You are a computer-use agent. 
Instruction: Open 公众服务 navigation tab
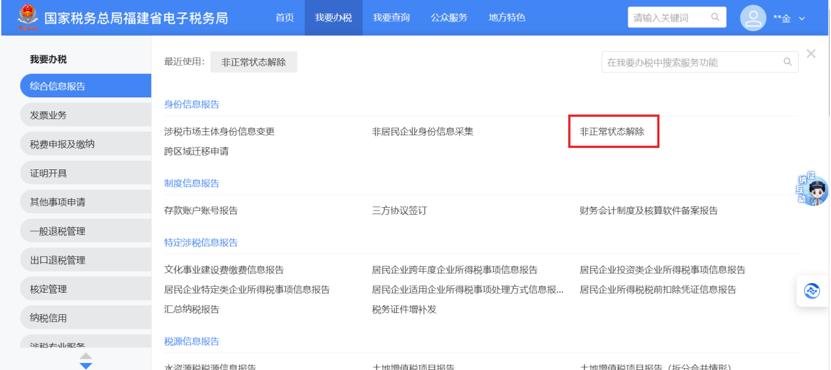click(x=449, y=17)
